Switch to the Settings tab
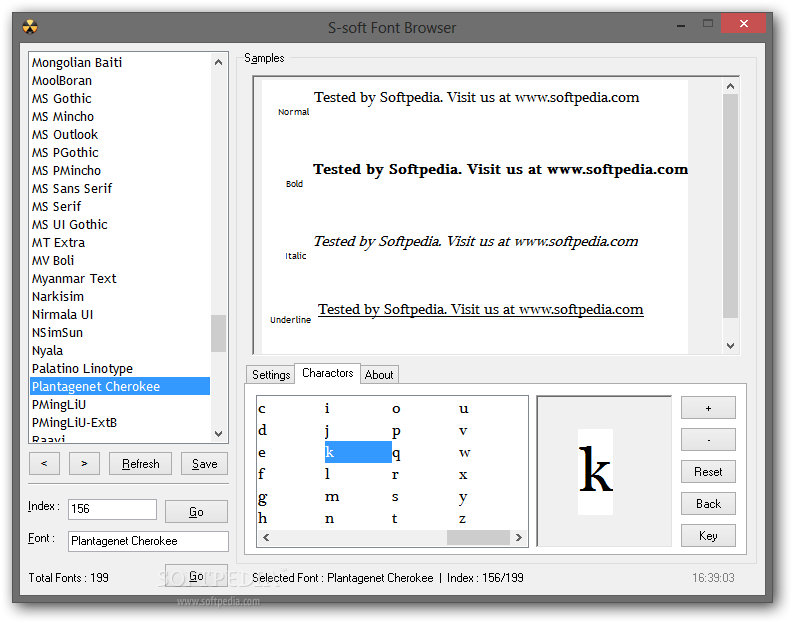This screenshot has height=623, width=793. tap(271, 375)
